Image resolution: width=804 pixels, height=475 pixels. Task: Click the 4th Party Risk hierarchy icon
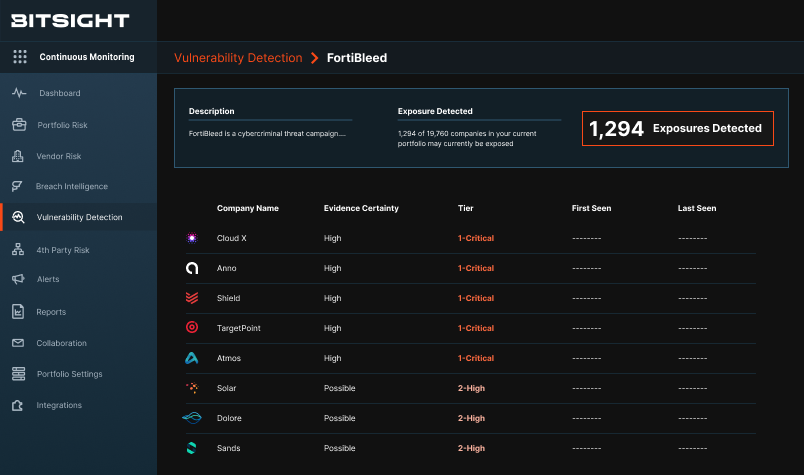[x=18, y=249]
